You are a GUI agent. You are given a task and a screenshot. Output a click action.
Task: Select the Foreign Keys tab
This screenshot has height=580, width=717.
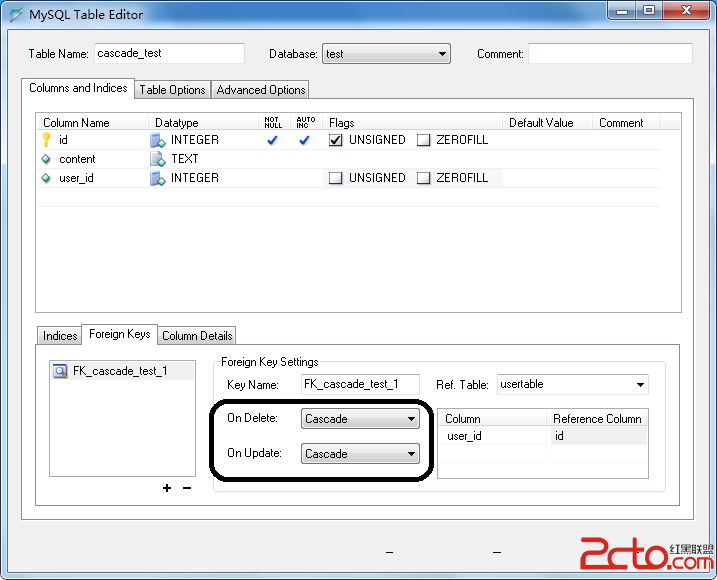pos(120,334)
